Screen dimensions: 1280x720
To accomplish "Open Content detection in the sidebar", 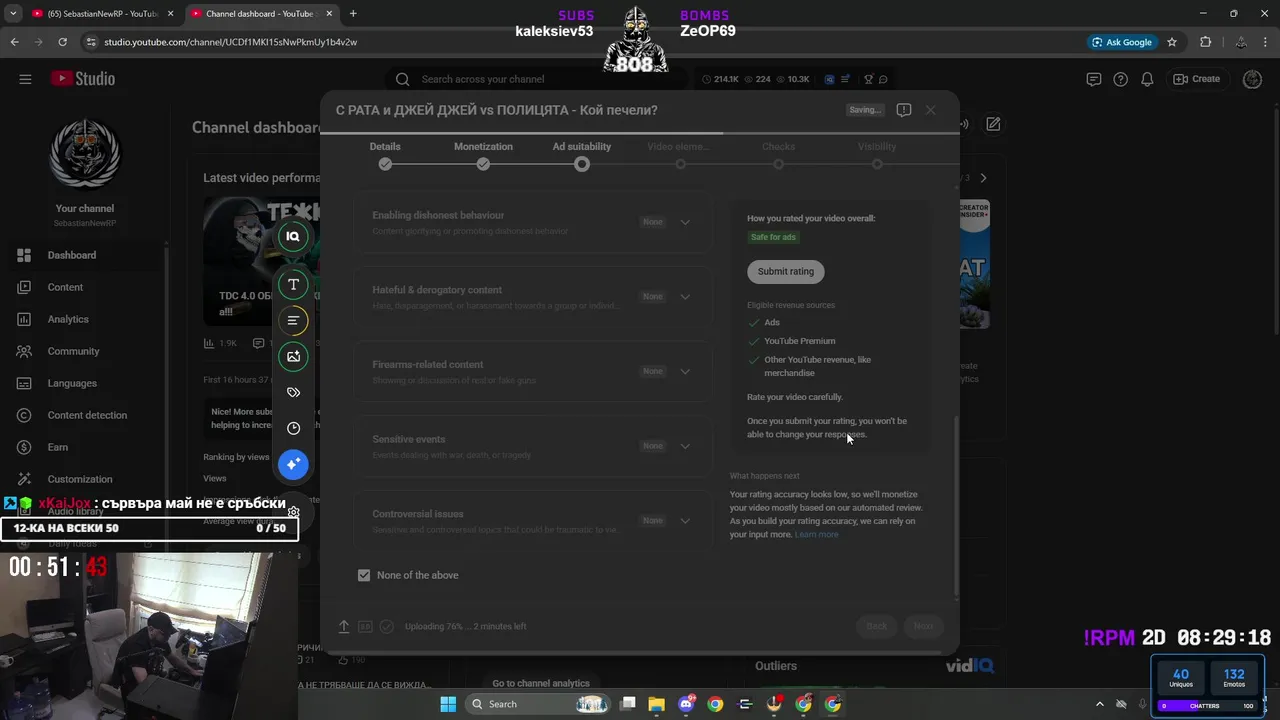I will click(84, 415).
